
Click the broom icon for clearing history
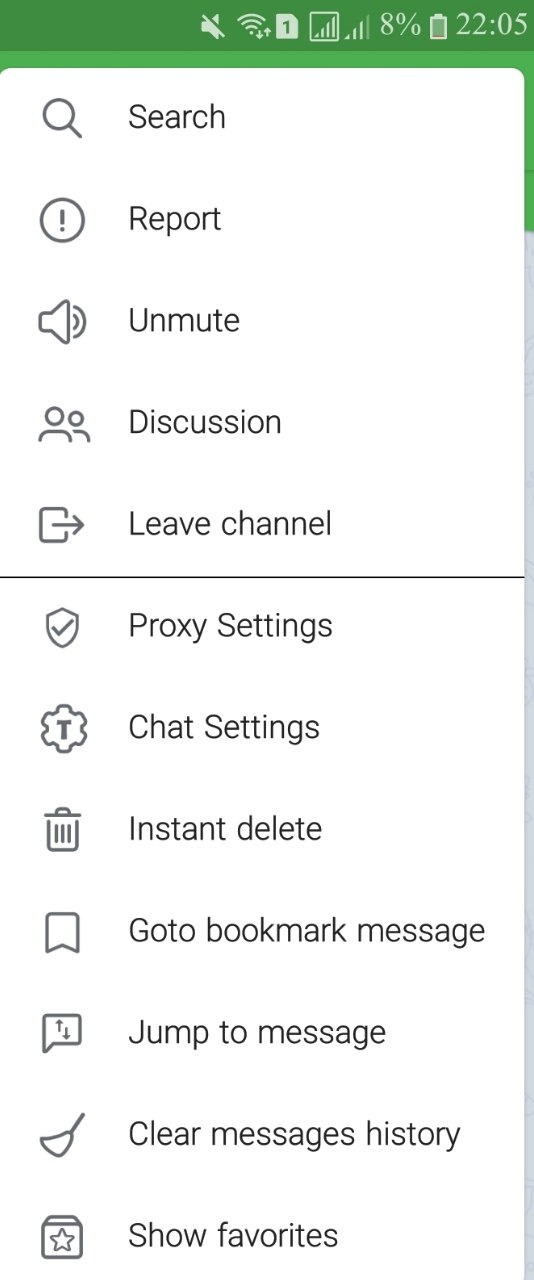click(62, 1135)
